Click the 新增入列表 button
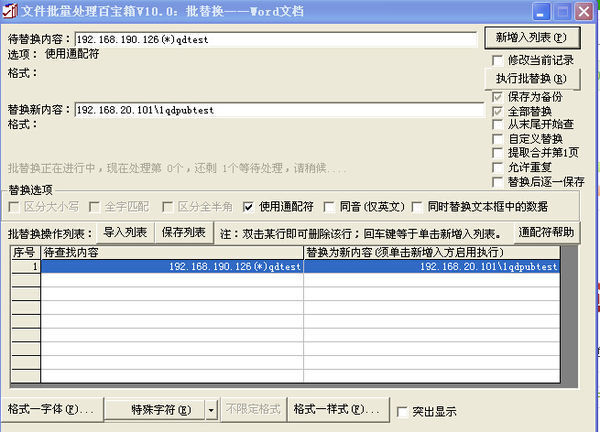The height and width of the screenshot is (432, 600). tap(531, 37)
